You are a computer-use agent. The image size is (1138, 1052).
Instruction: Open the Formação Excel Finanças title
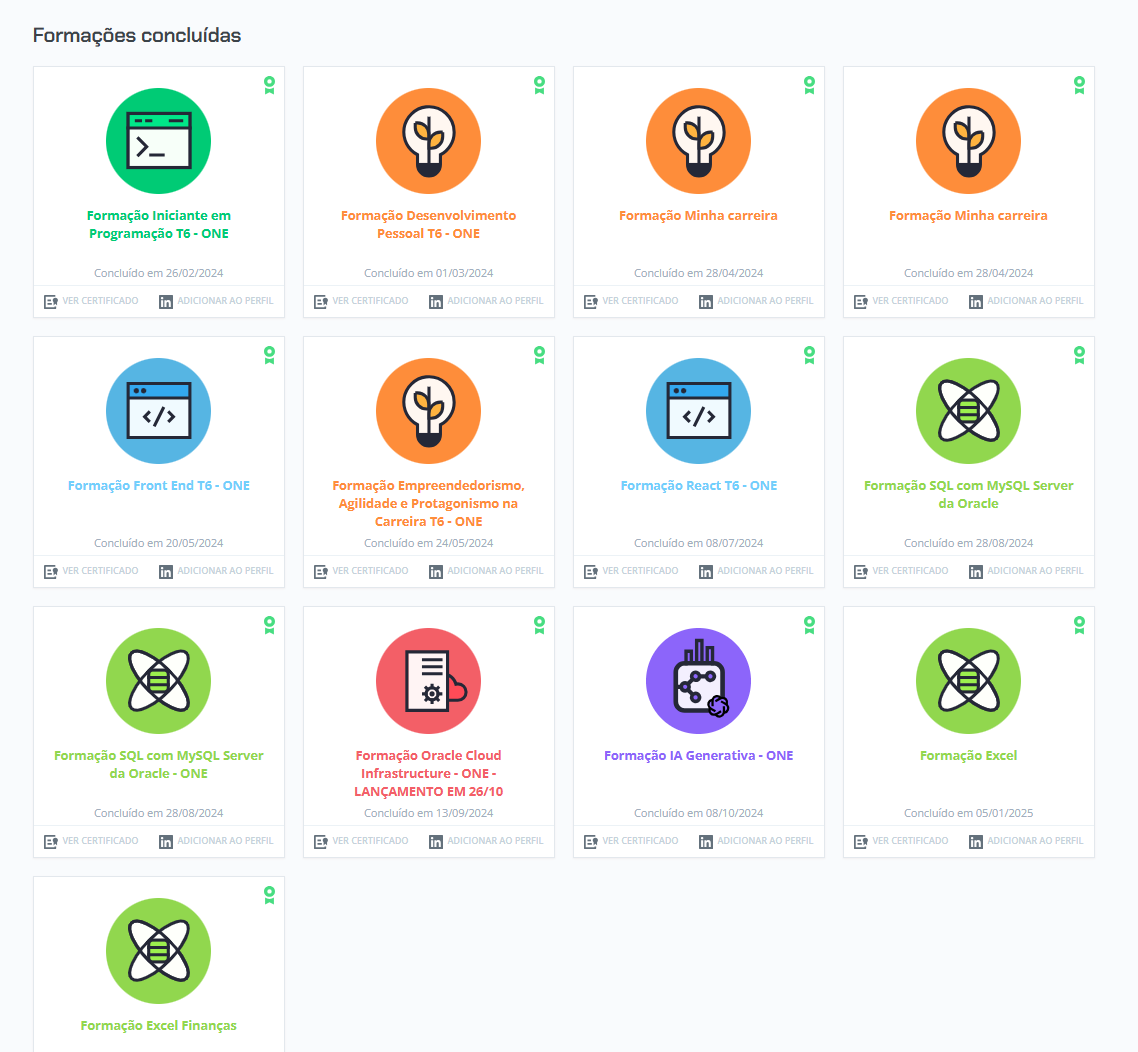(x=159, y=1025)
